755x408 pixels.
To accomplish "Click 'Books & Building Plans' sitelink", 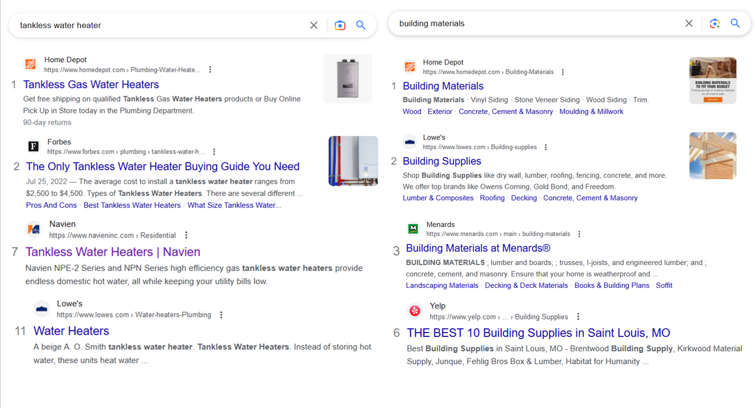I will pos(612,285).
